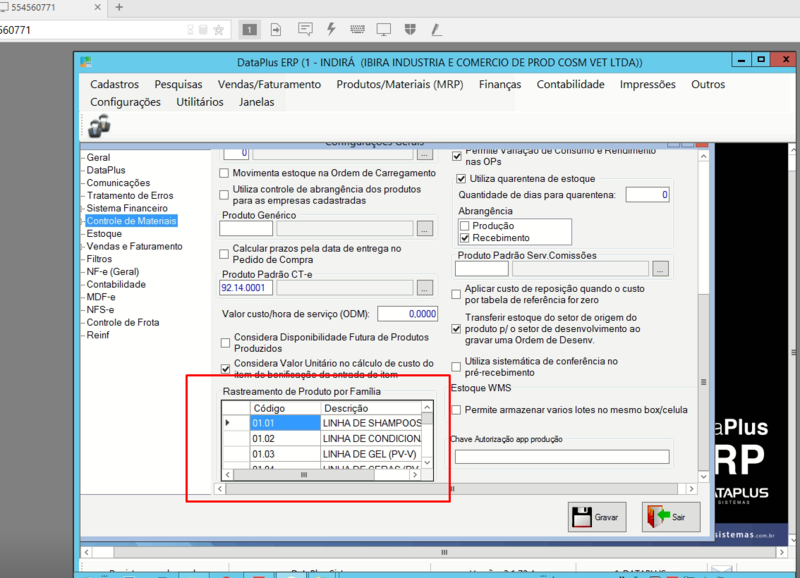Open a new AnyDesk session tab
800x578 pixels.
click(119, 7)
